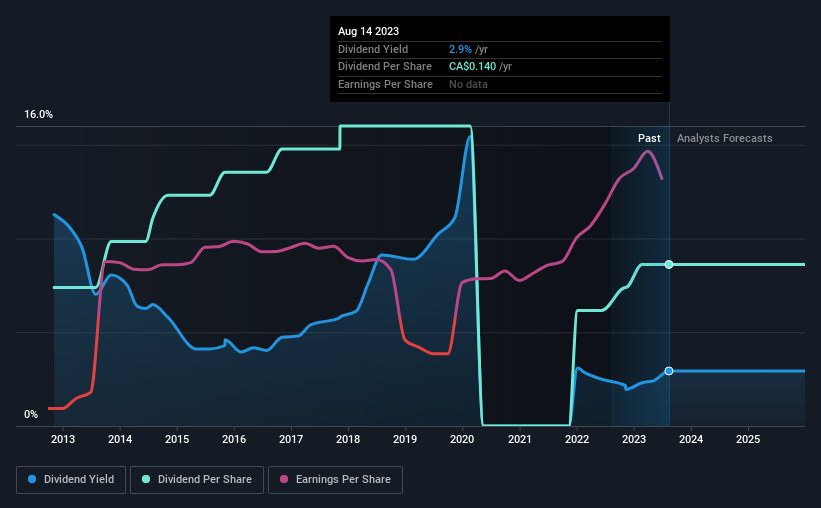Image resolution: width=821 pixels, height=508 pixels.
Task: Click the 2025 x-axis label
Action: coord(748,439)
